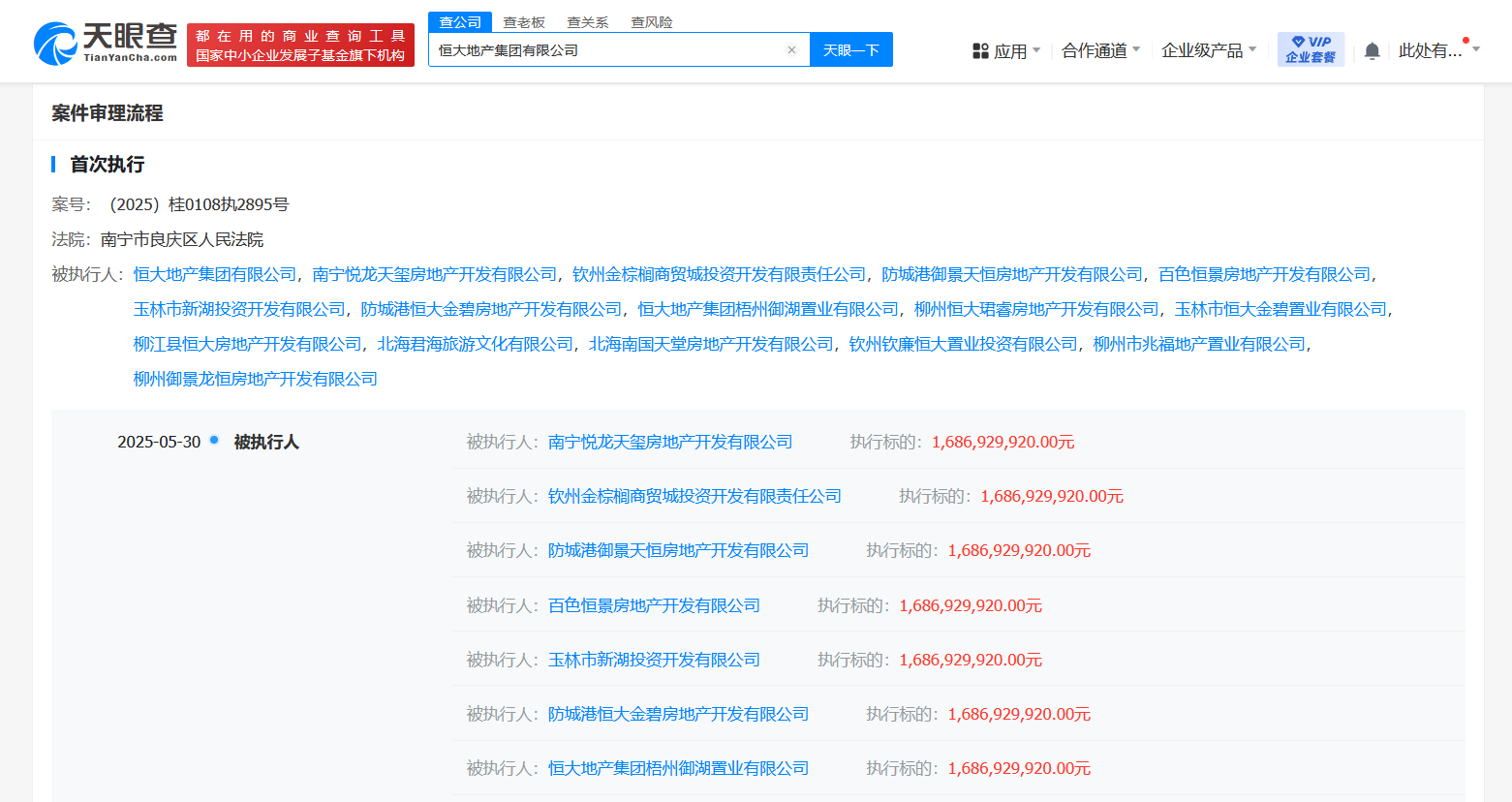
Task: Select the 查公司 search tab
Action: tap(460, 22)
